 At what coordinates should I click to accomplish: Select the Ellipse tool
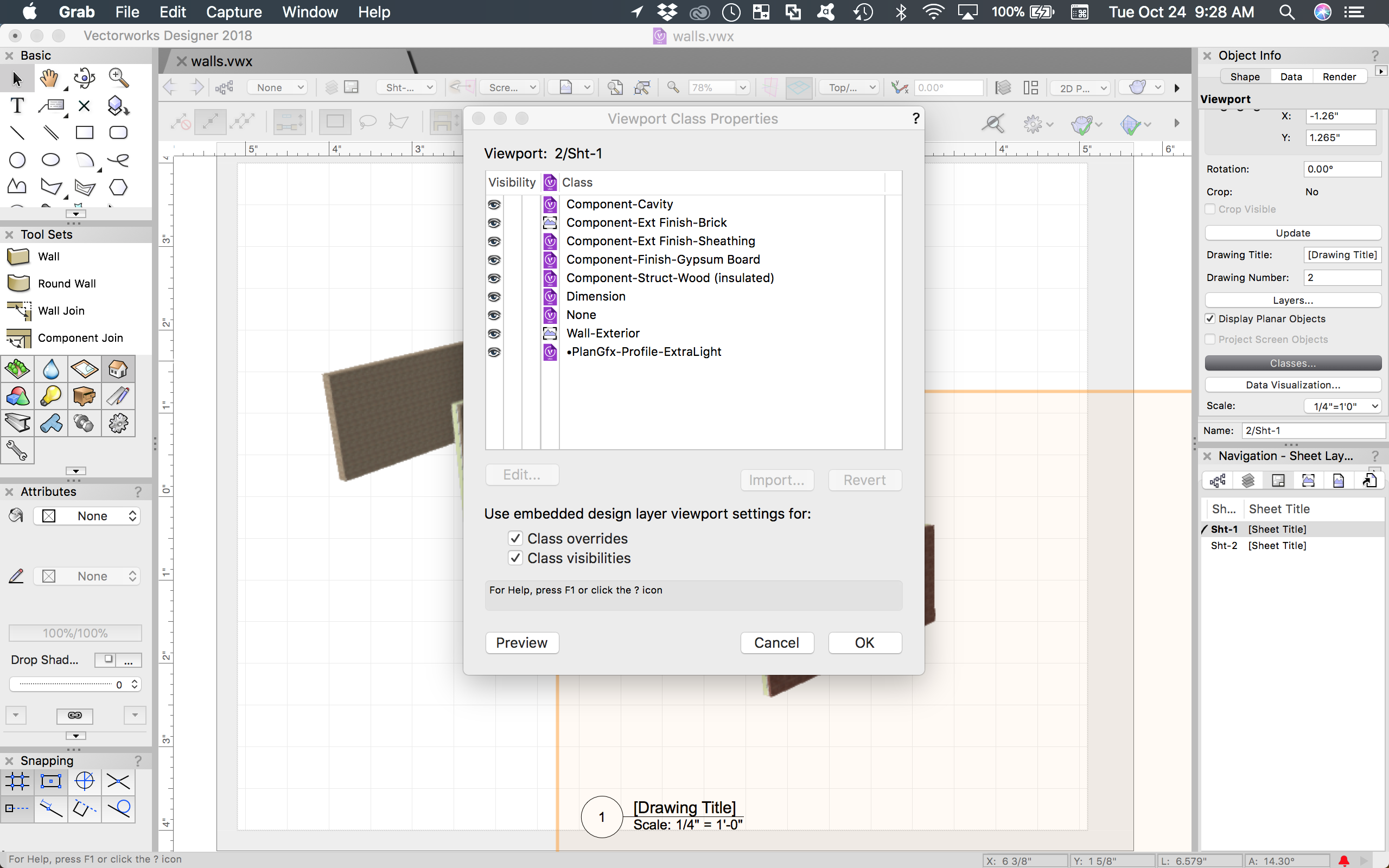coord(50,159)
